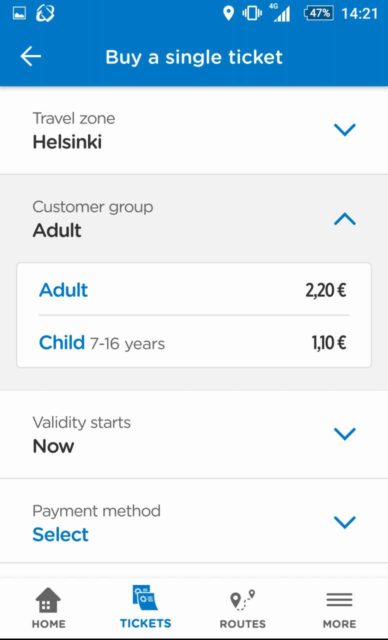
Task: Tap the Tickets icon in bottom bar
Action: [145, 598]
